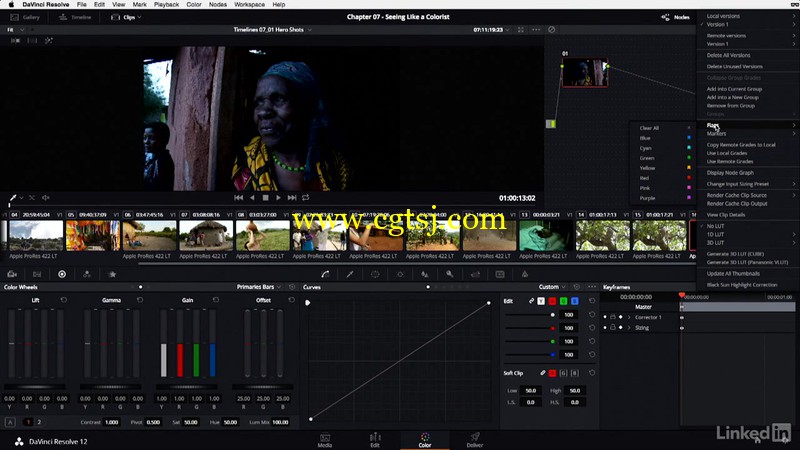800x450 pixels.
Task: Click the Timeline toggle button
Action: 75,17
